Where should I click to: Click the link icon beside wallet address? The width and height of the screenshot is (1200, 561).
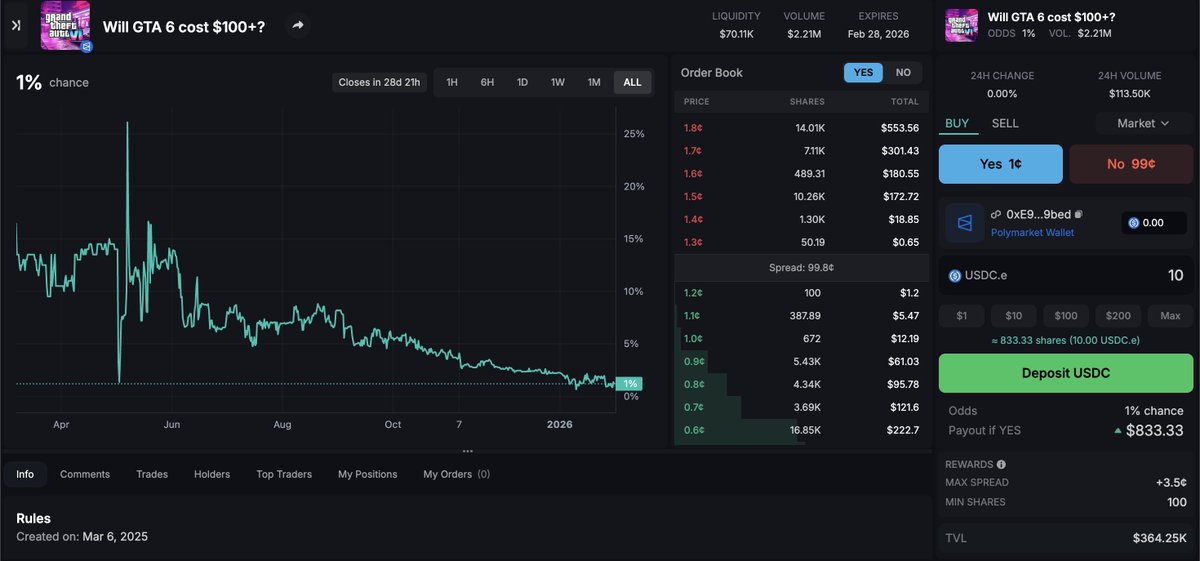pos(996,214)
